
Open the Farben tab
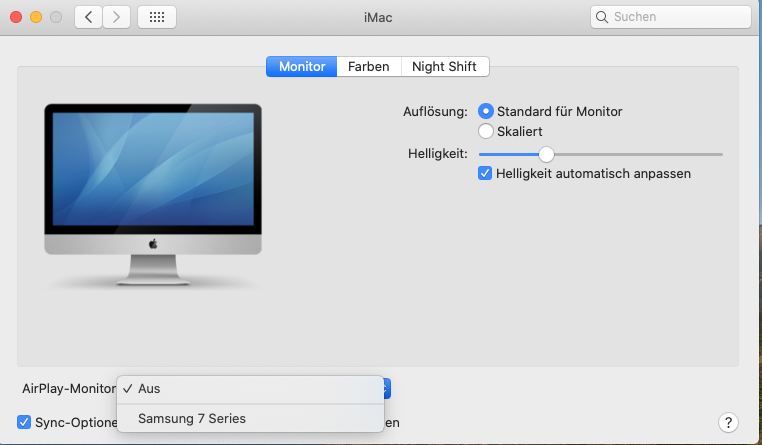point(368,67)
